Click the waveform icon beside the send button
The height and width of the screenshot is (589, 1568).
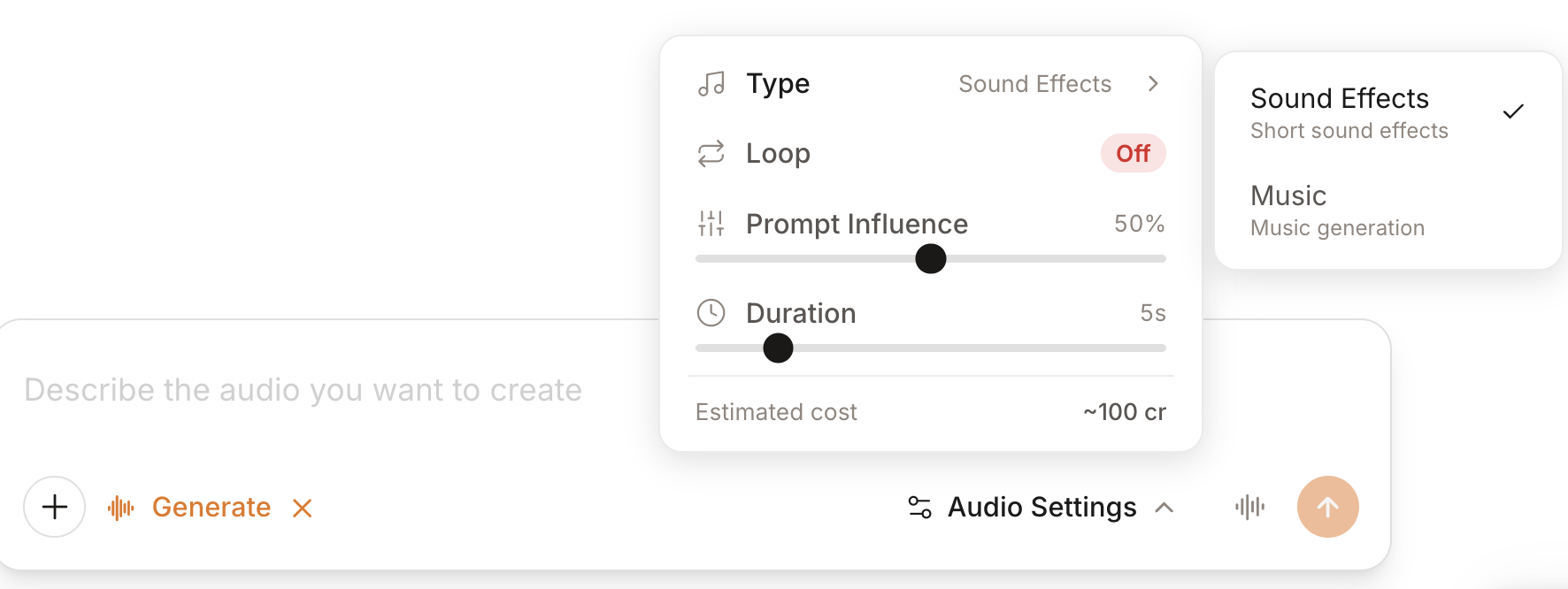(1249, 507)
